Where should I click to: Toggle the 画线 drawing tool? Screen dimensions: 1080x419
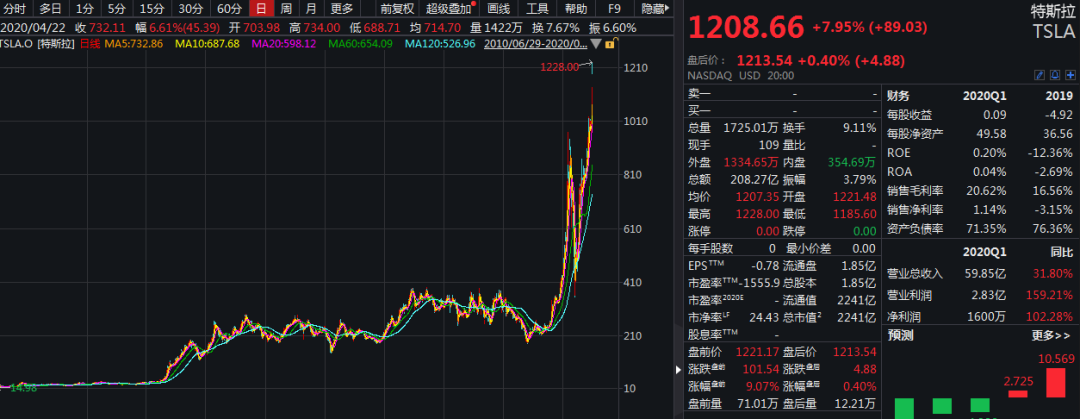pos(498,8)
